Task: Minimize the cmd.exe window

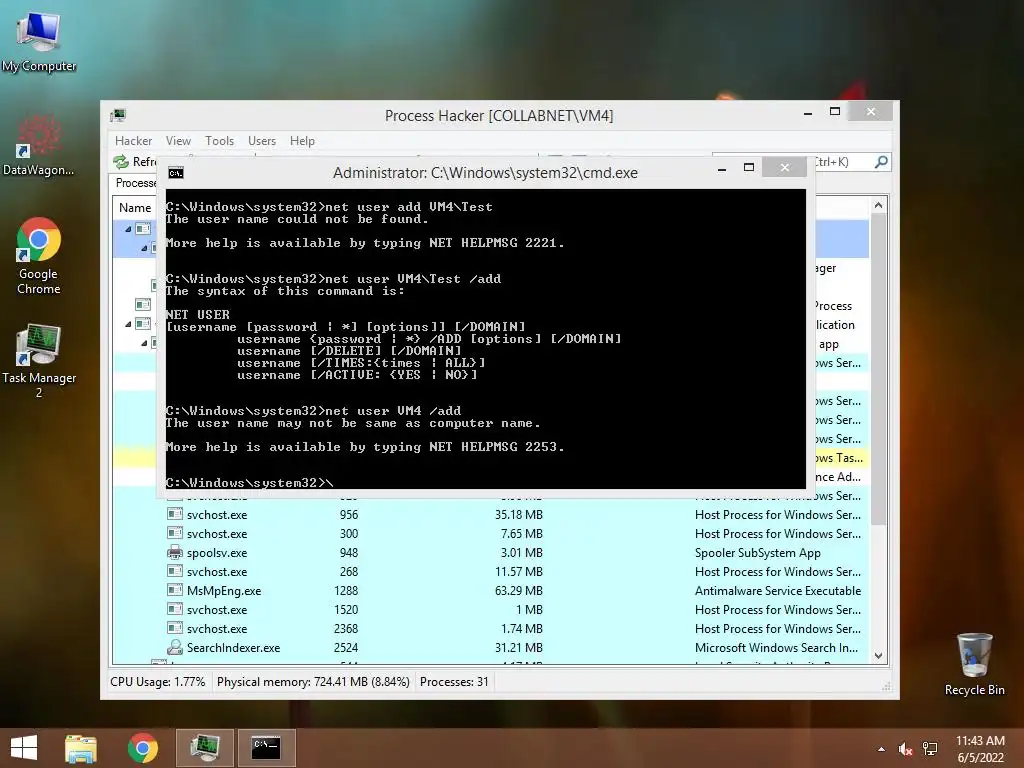Action: tap(722, 168)
